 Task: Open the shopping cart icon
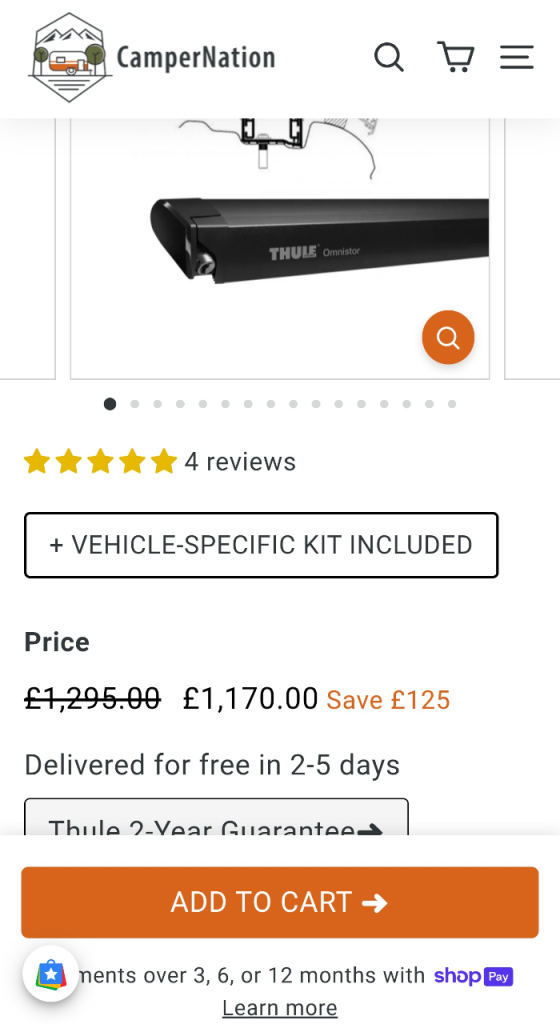tap(455, 57)
